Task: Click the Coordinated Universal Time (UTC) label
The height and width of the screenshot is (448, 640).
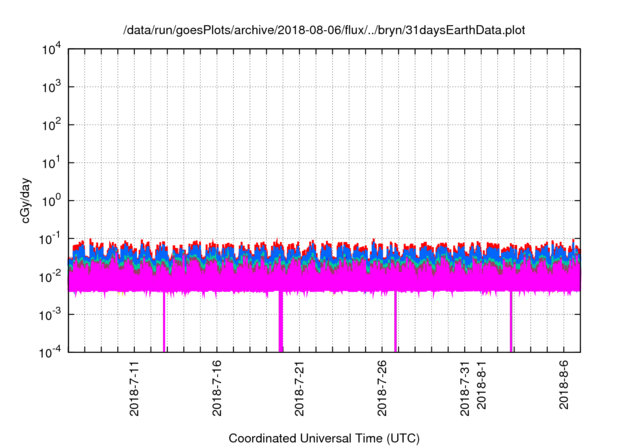Action: pos(324,438)
